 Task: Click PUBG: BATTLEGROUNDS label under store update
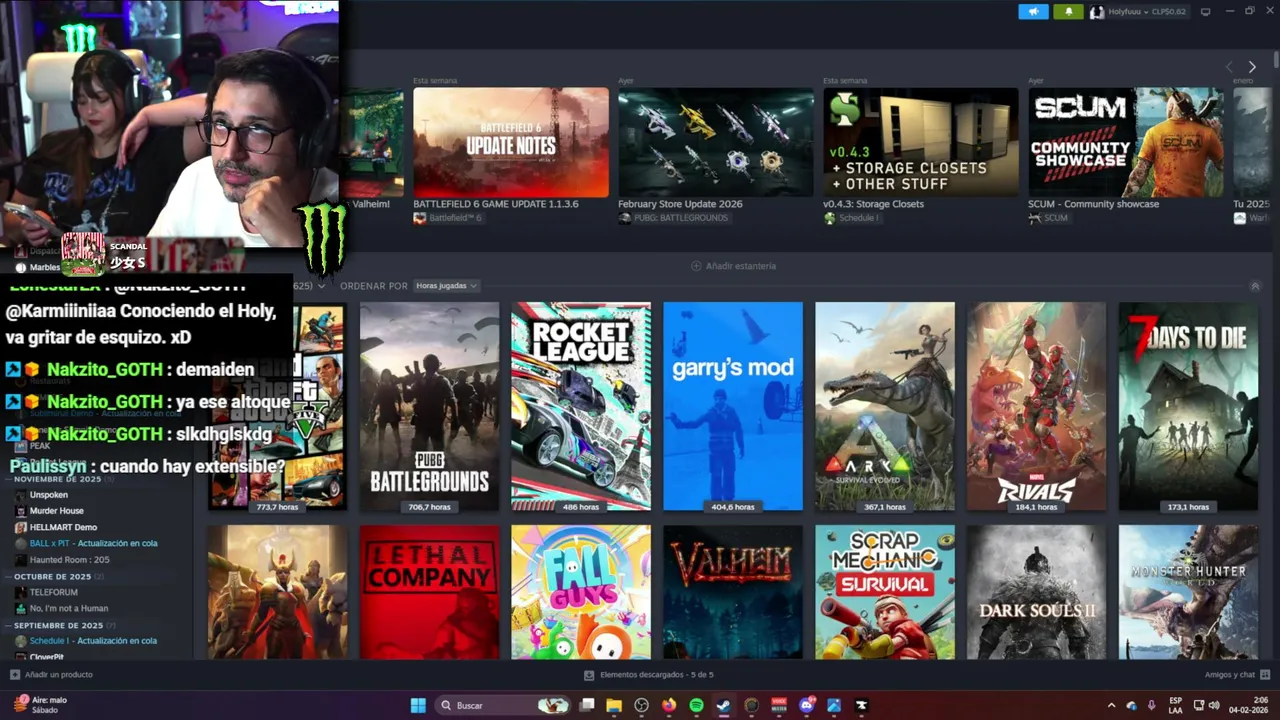point(679,218)
